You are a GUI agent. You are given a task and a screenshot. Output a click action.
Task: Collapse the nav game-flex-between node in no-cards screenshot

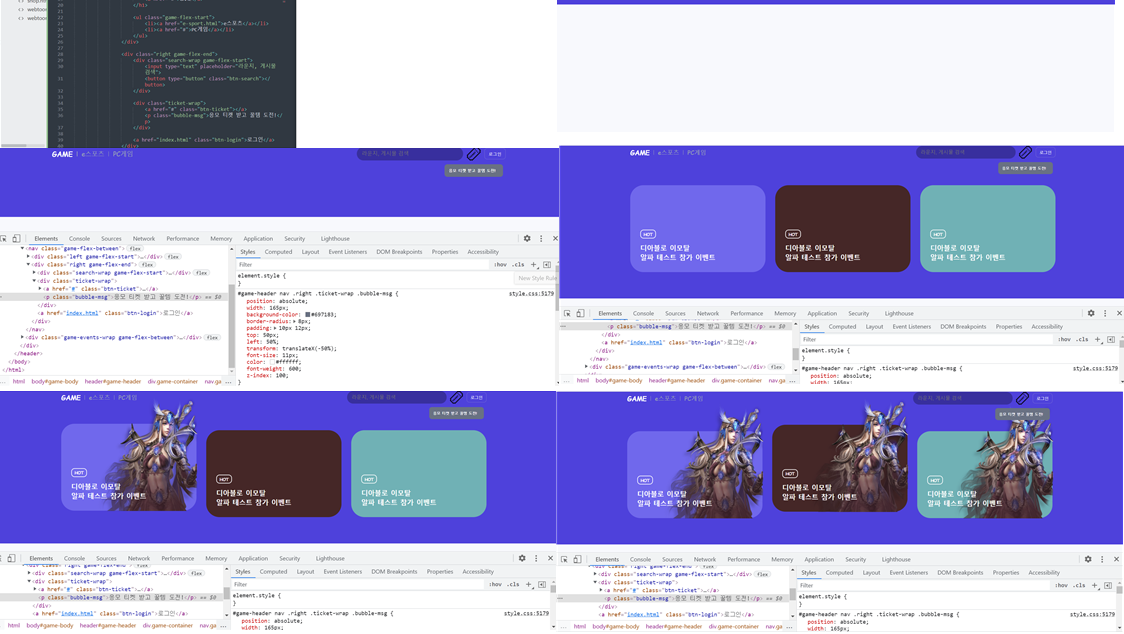coord(22,248)
